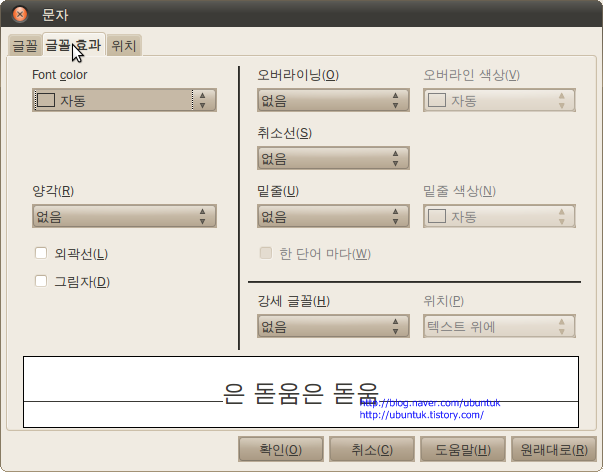Open the 위치 tab
Image resolution: width=603 pixels, height=472 pixels.
pyautogui.click(x=124, y=45)
